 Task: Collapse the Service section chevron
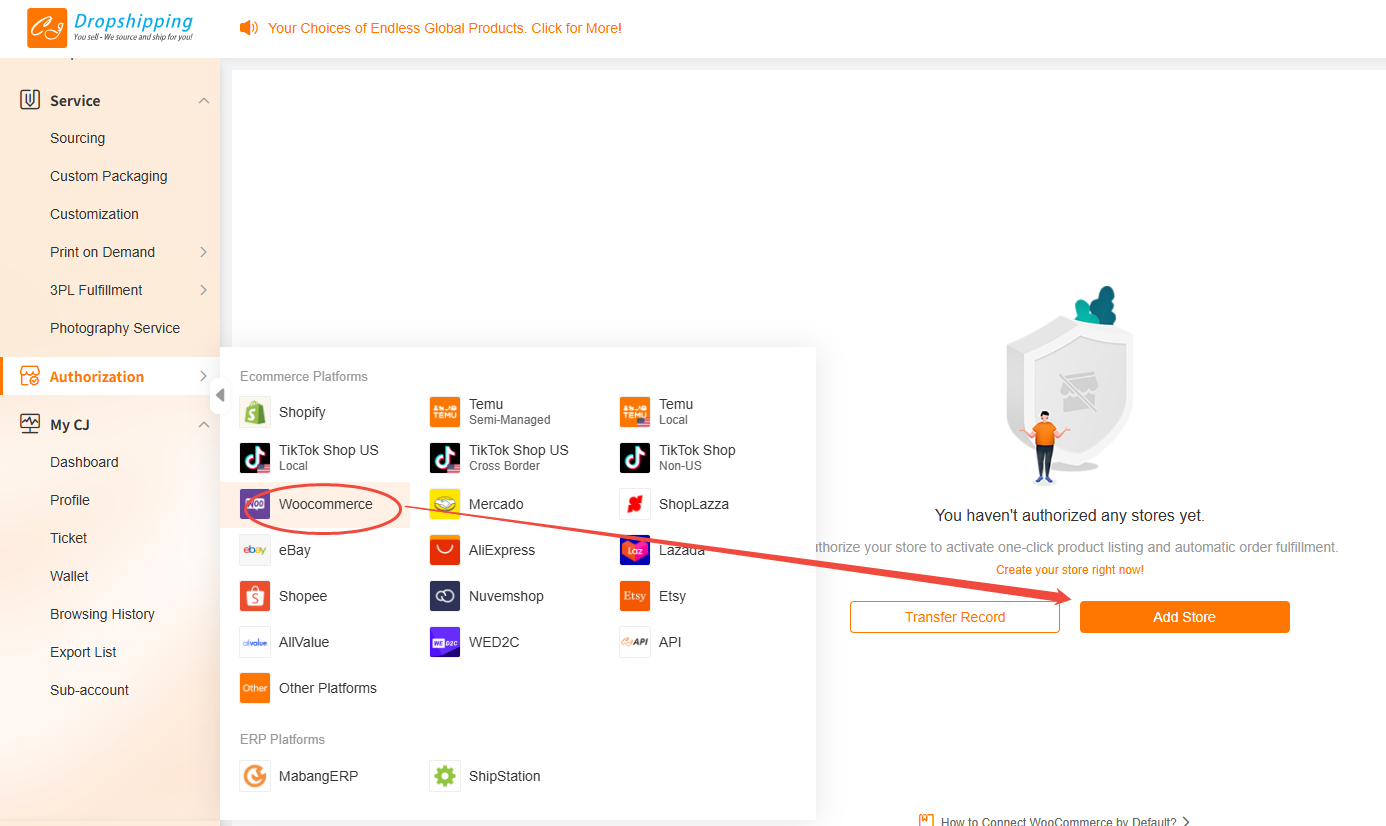(x=204, y=100)
